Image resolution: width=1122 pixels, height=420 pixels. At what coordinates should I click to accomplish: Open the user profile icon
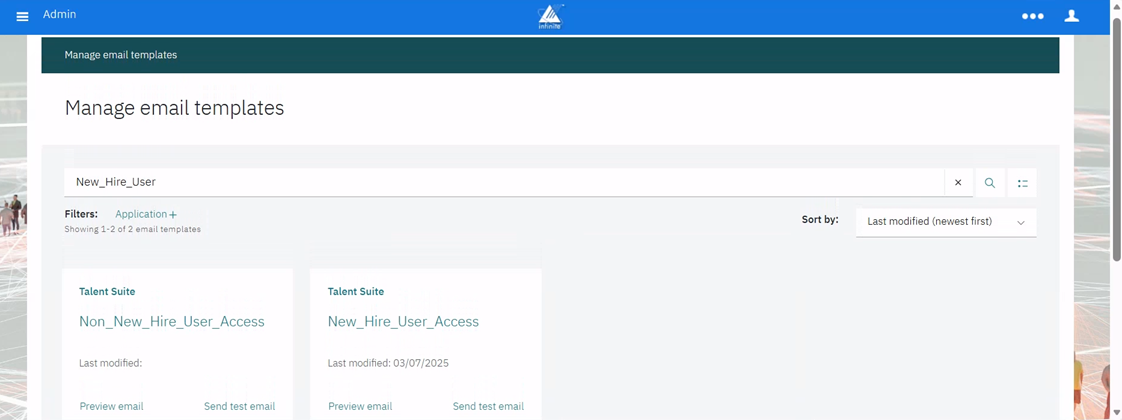[x=1071, y=16]
